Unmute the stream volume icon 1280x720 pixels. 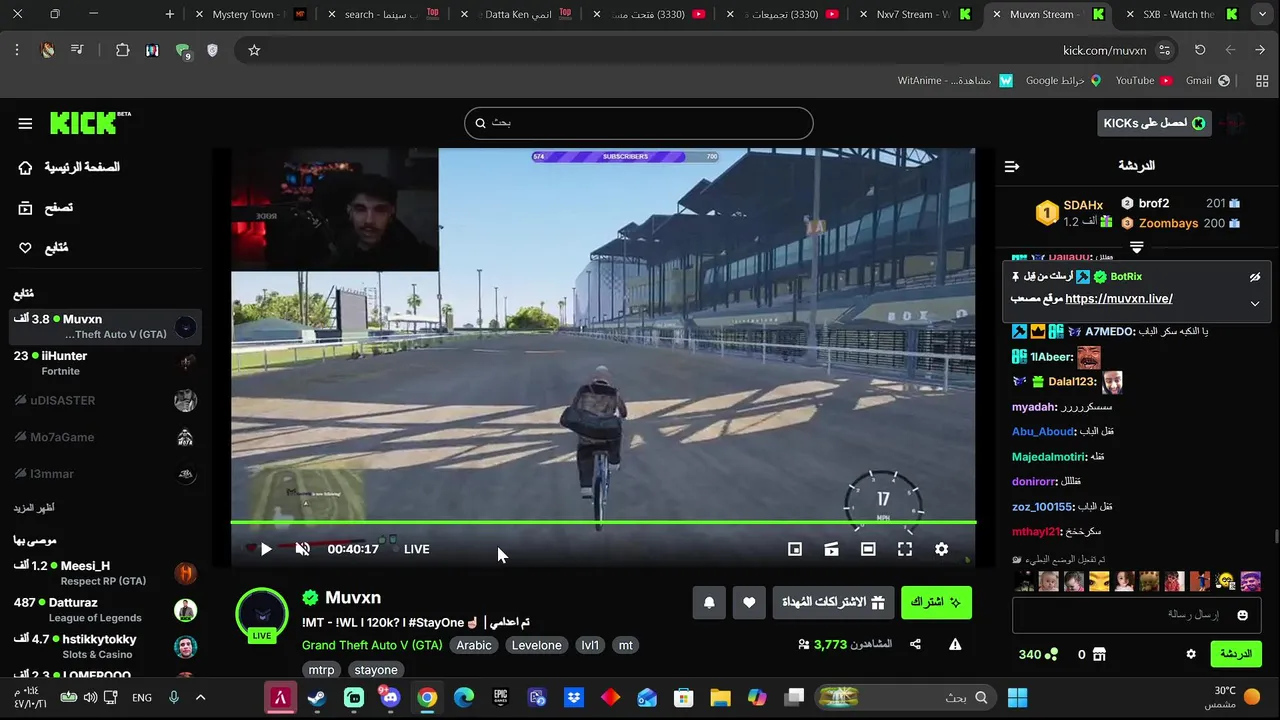[x=302, y=549]
